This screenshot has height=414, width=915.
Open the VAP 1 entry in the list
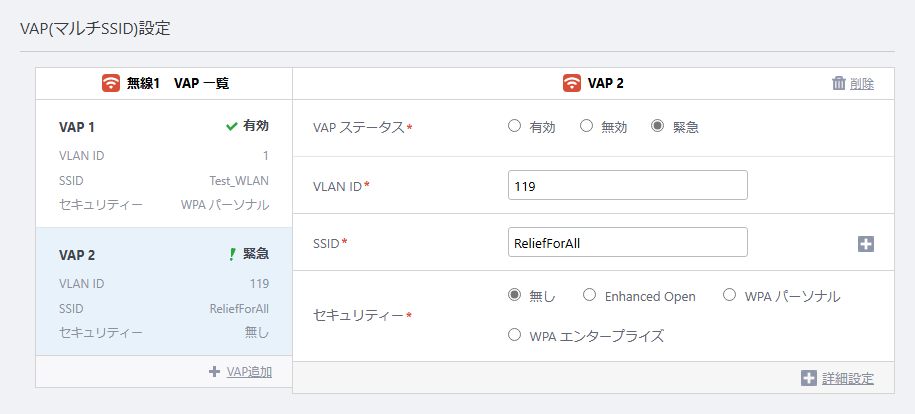(164, 164)
